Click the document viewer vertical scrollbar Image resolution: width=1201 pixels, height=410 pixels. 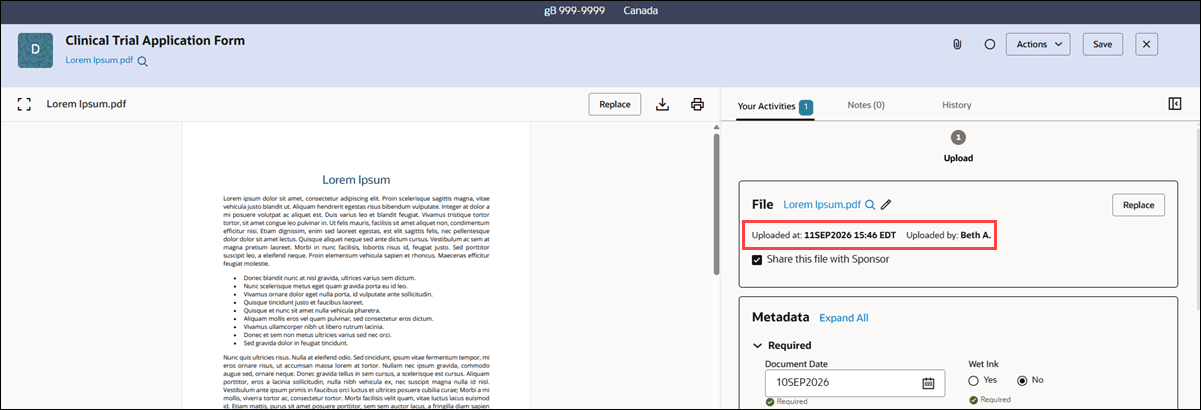[716, 204]
